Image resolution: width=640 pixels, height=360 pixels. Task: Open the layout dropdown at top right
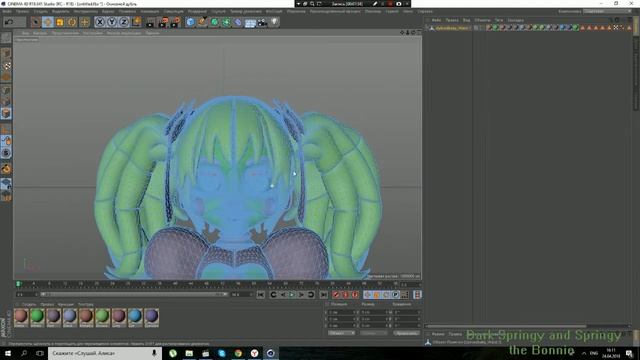click(x=607, y=11)
